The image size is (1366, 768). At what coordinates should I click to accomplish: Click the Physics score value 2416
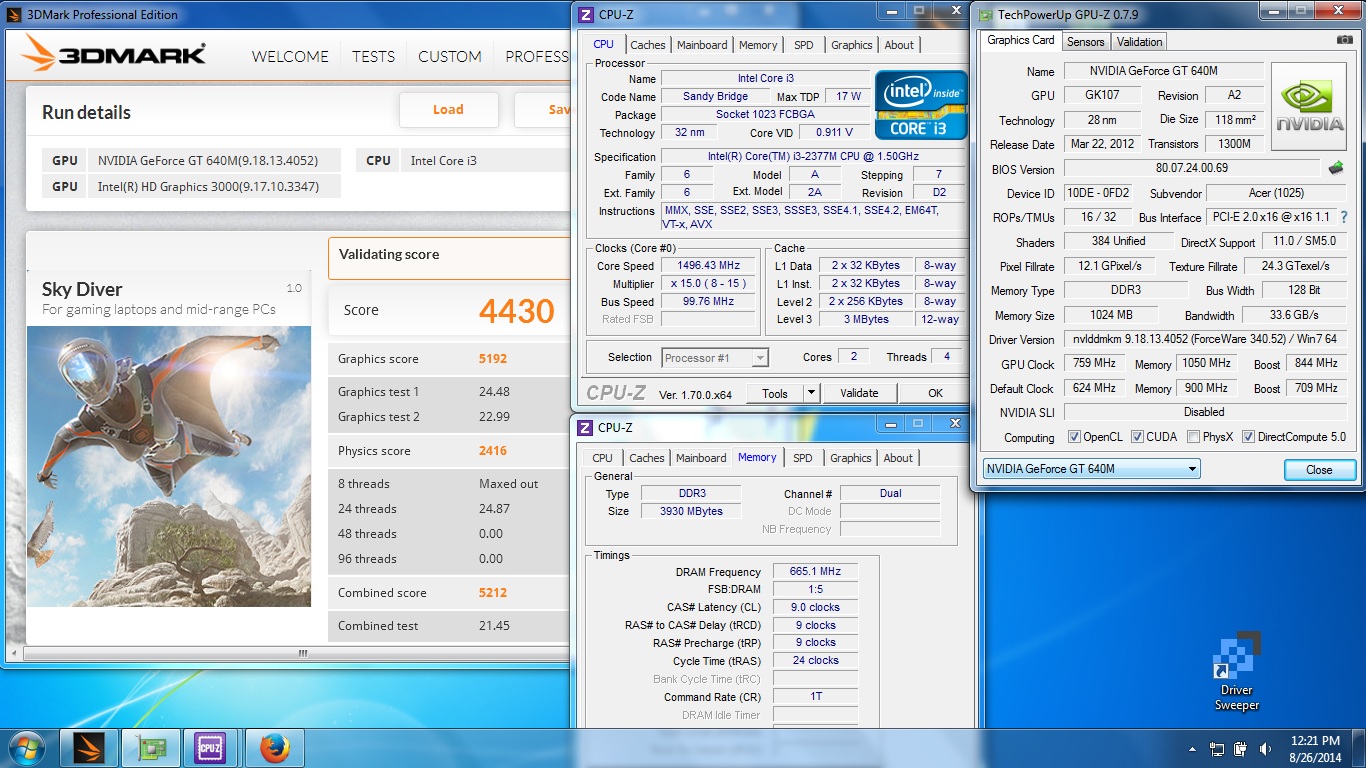pyautogui.click(x=492, y=451)
